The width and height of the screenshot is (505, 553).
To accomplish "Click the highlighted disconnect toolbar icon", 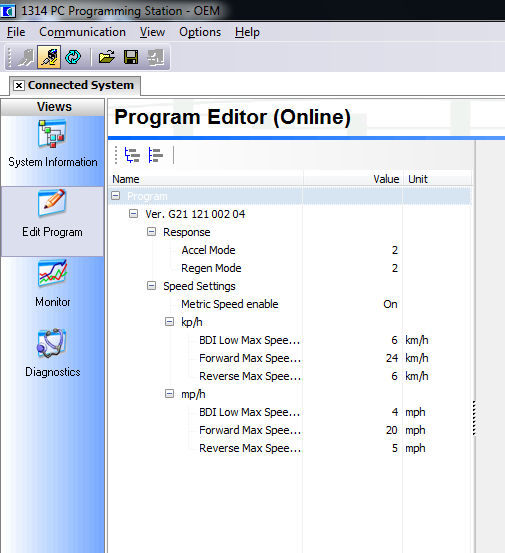I will tap(49, 57).
